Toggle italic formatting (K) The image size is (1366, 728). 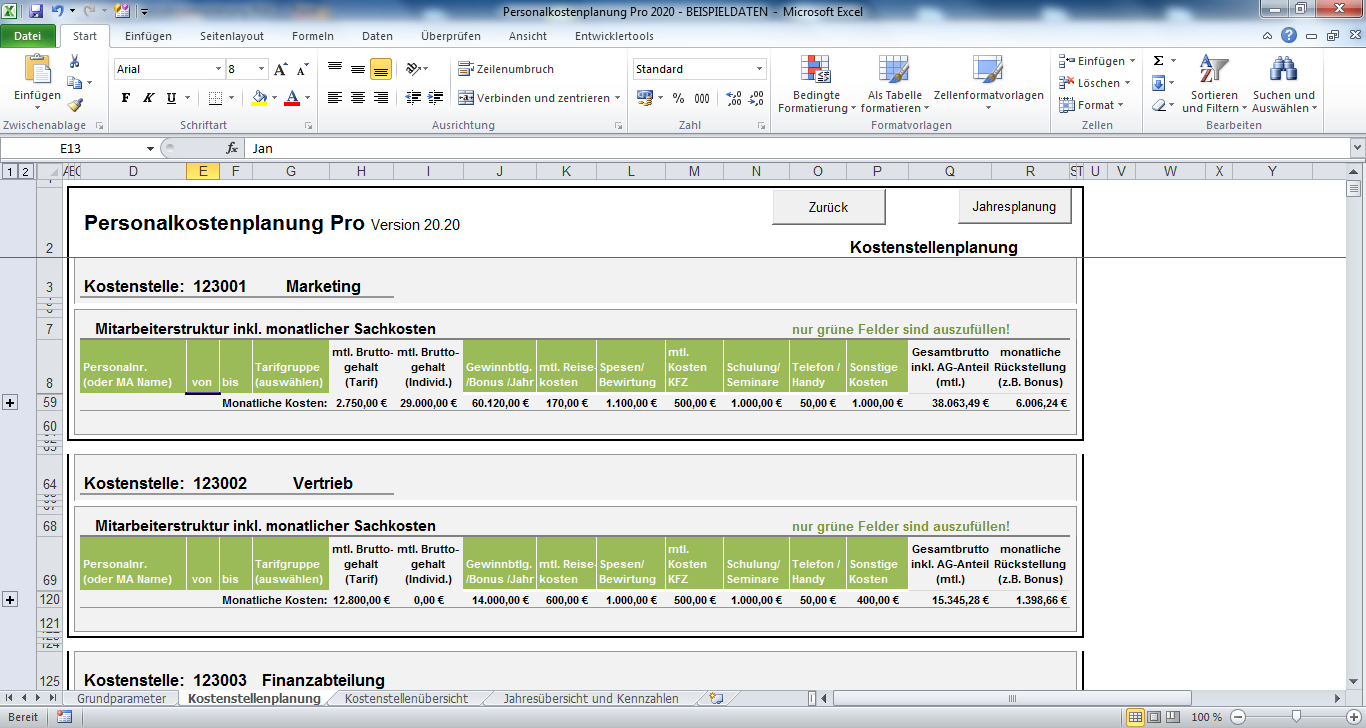pos(149,98)
